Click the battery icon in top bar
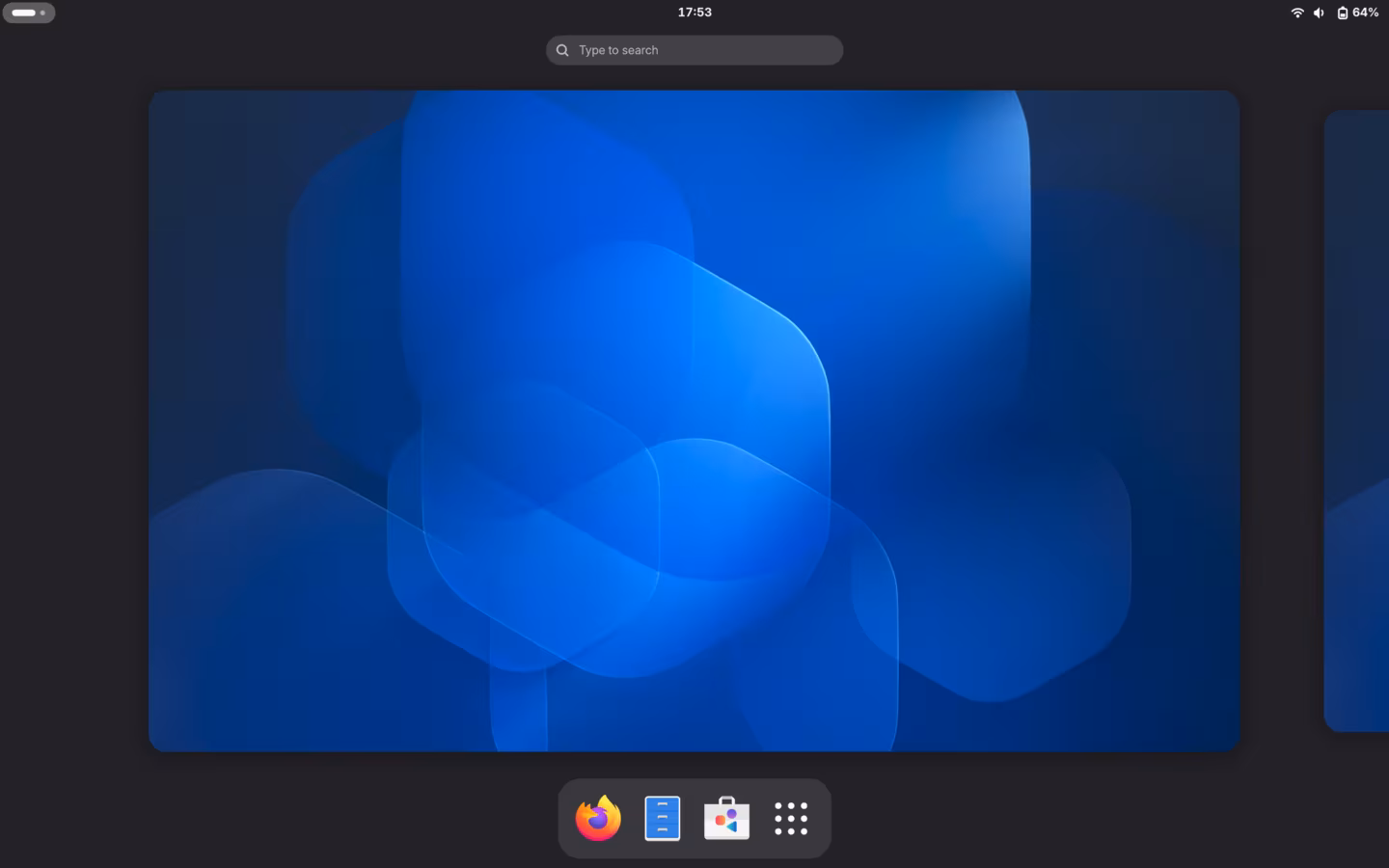Image resolution: width=1389 pixels, height=868 pixels. pyautogui.click(x=1342, y=13)
